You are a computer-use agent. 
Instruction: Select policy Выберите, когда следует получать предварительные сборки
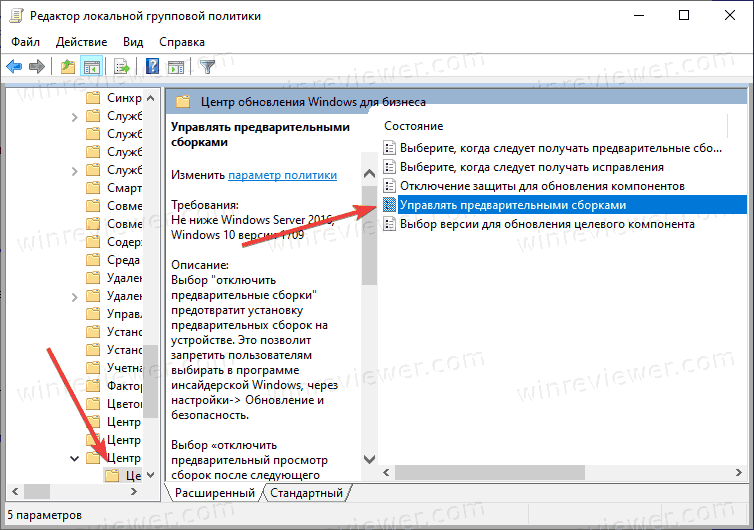click(x=561, y=148)
